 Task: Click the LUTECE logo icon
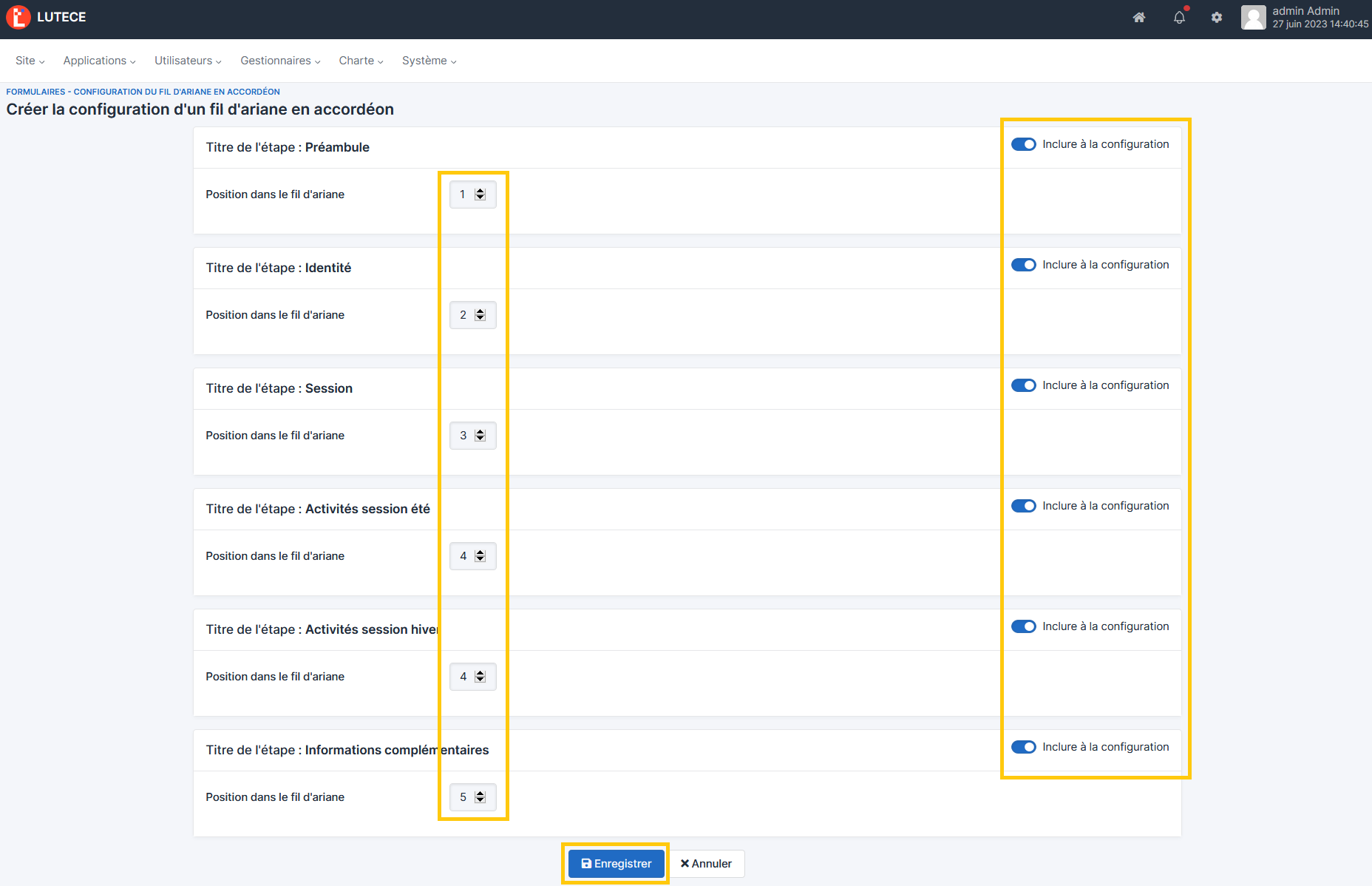(x=18, y=17)
